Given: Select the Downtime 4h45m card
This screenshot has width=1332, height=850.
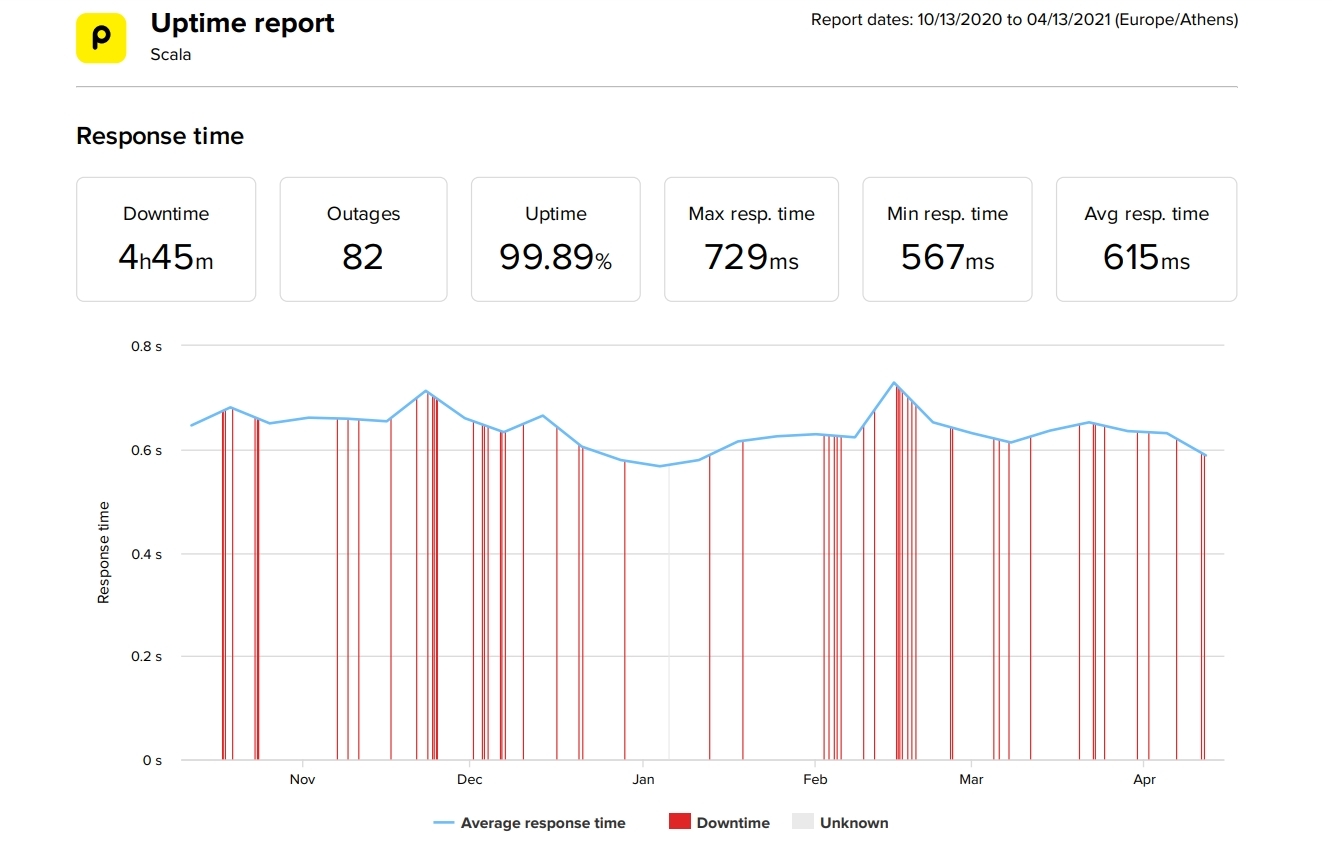Looking at the screenshot, I should [x=166, y=239].
